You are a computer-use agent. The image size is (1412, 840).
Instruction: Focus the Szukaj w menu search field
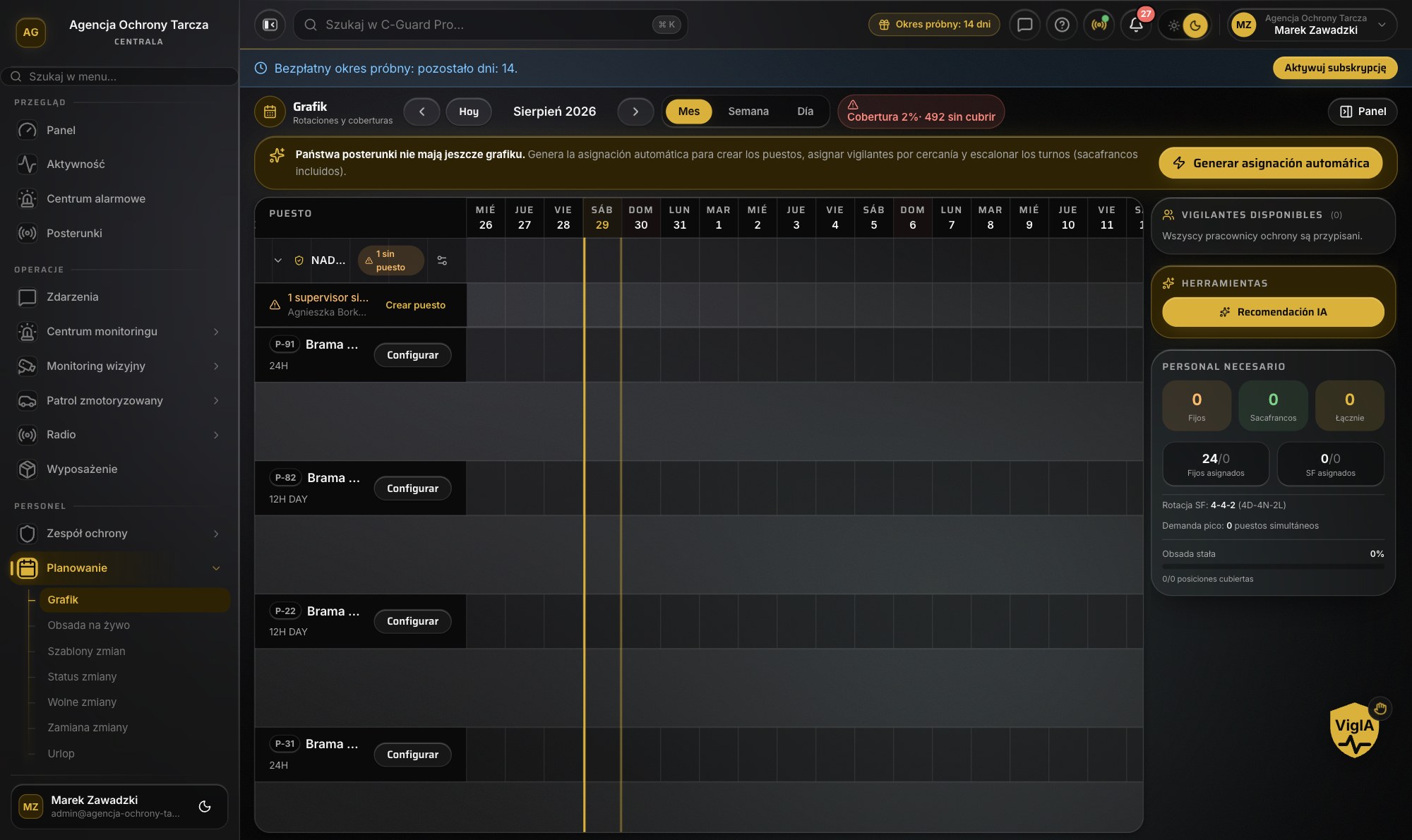tap(120, 76)
